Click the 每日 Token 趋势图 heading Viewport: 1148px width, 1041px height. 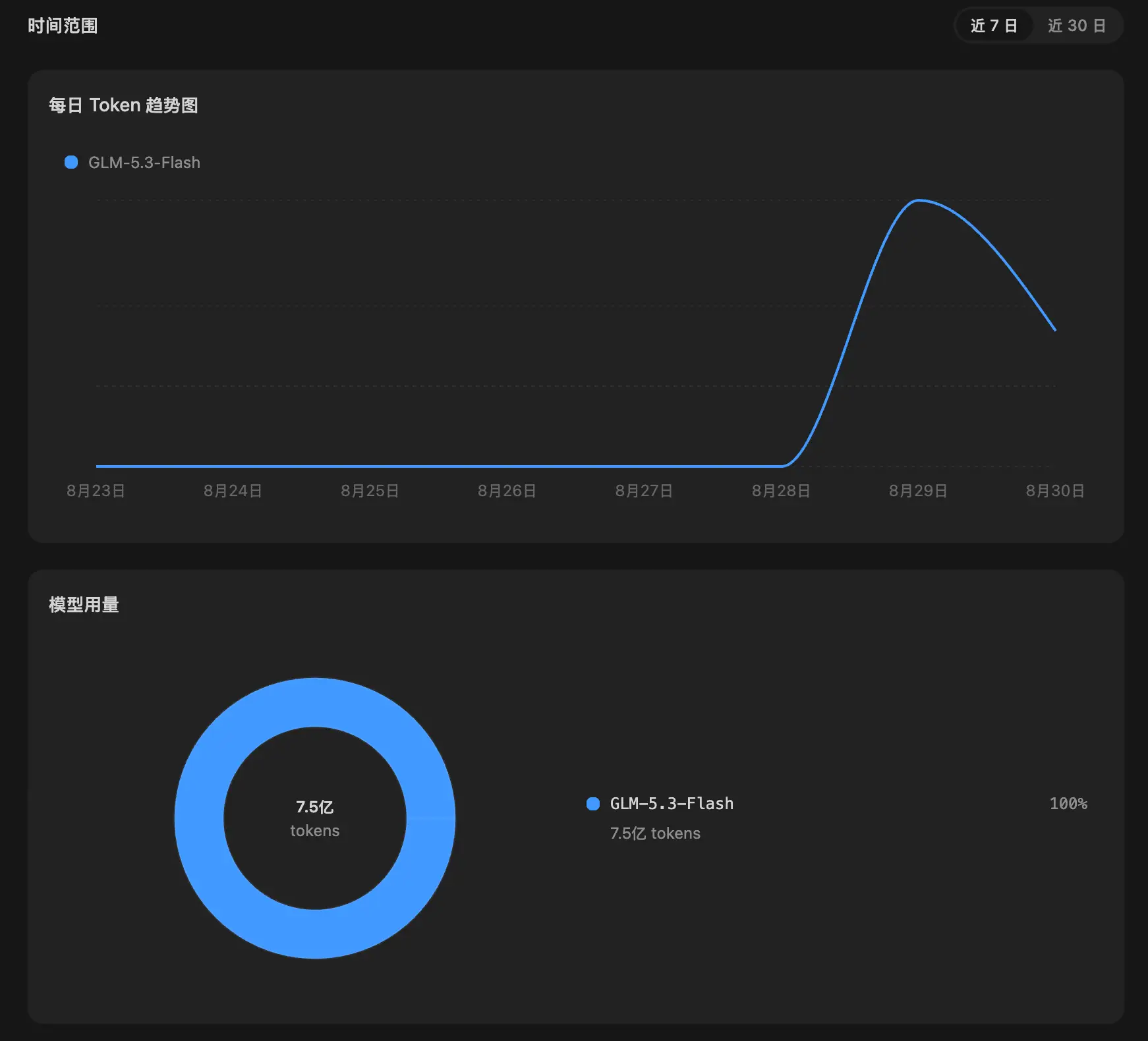coord(123,105)
